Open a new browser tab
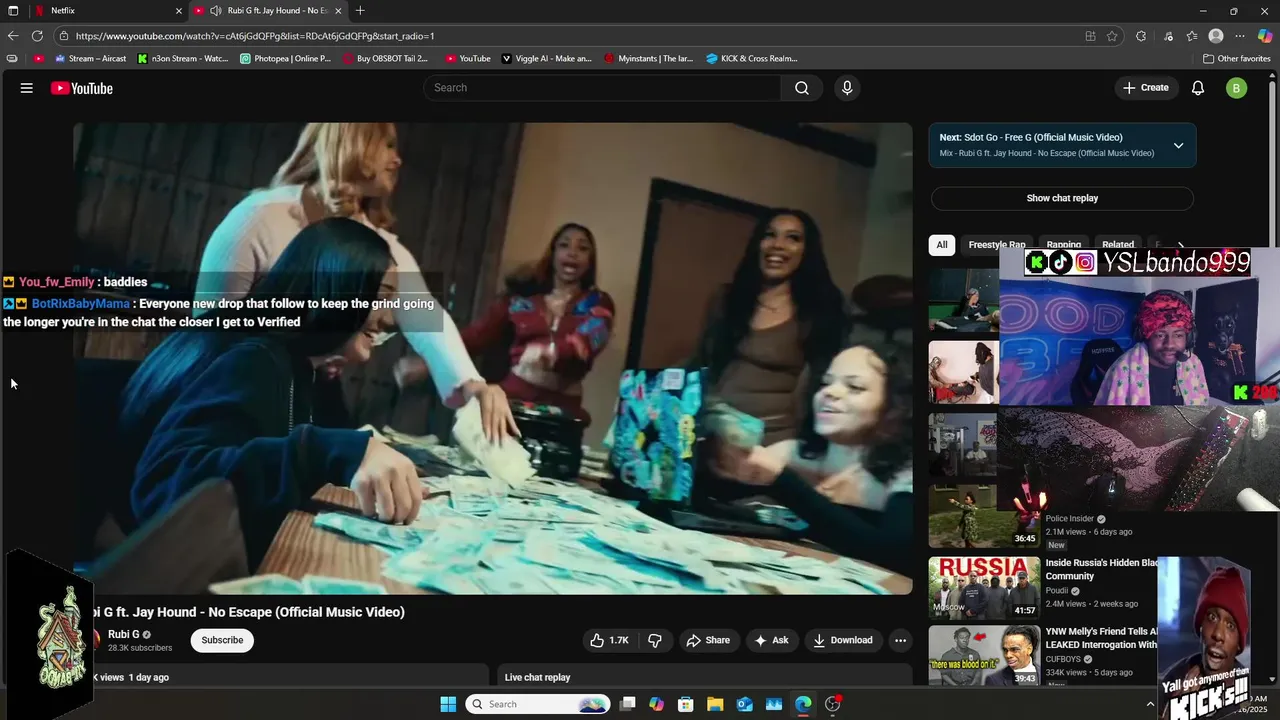The width and height of the screenshot is (1280, 720). [360, 11]
